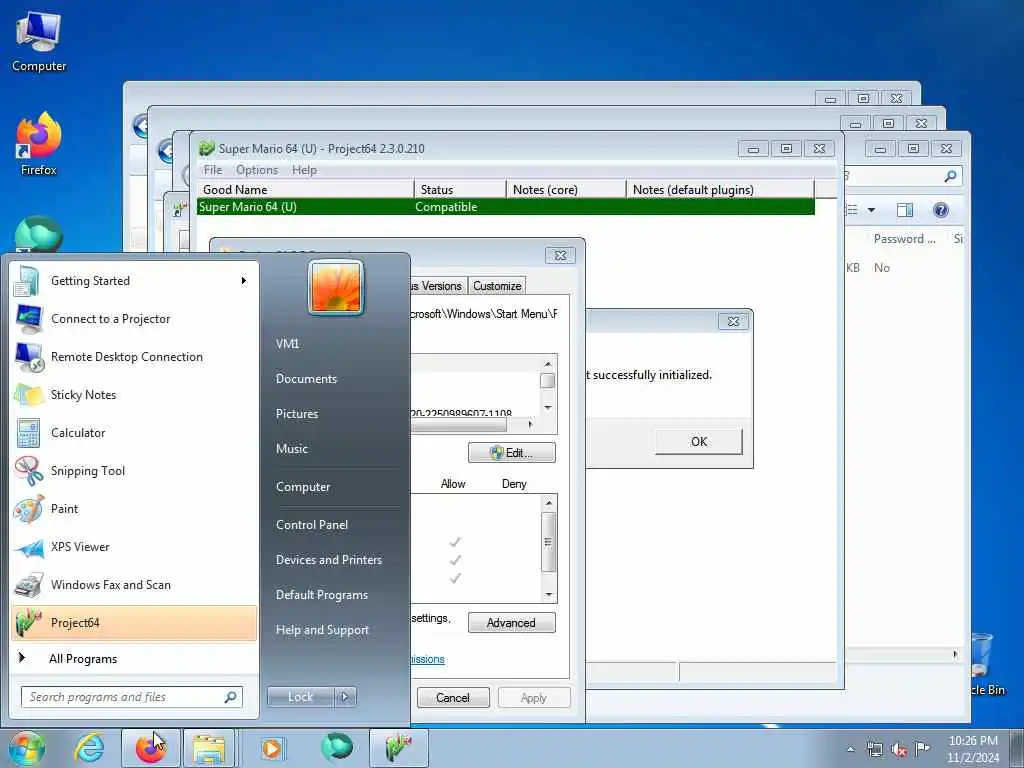Open Music from the Start menu
1024x768 pixels.
pyautogui.click(x=292, y=449)
